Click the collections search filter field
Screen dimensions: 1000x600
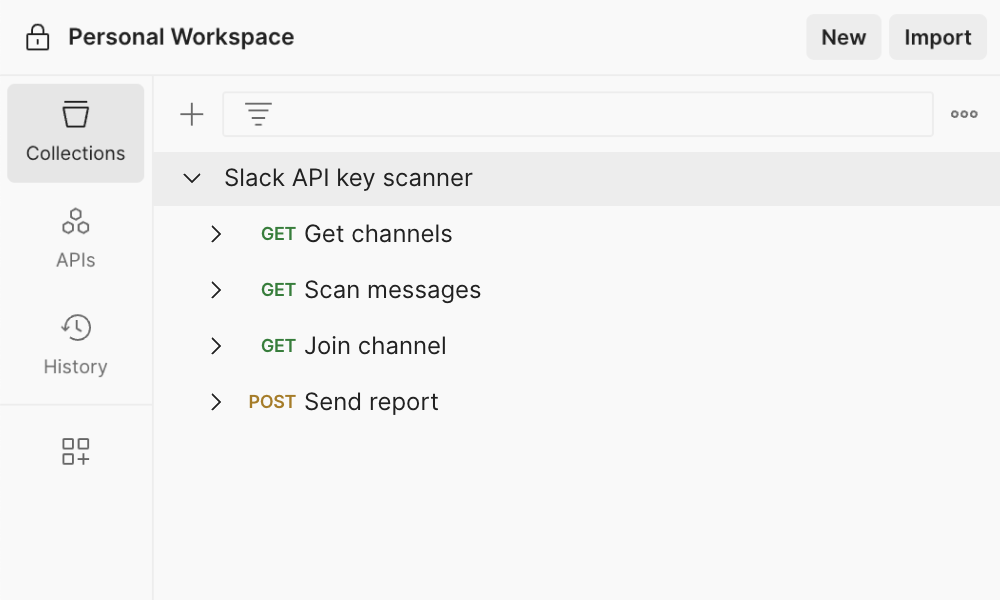click(x=600, y=115)
